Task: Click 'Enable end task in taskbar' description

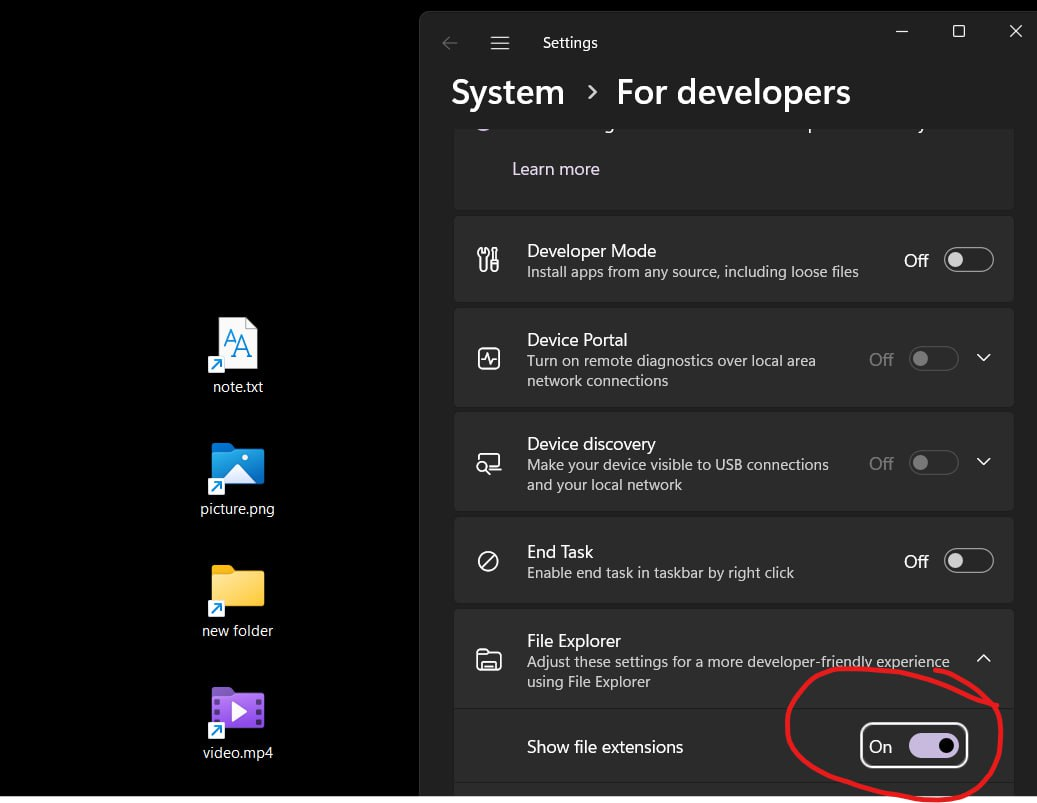Action: tap(660, 573)
